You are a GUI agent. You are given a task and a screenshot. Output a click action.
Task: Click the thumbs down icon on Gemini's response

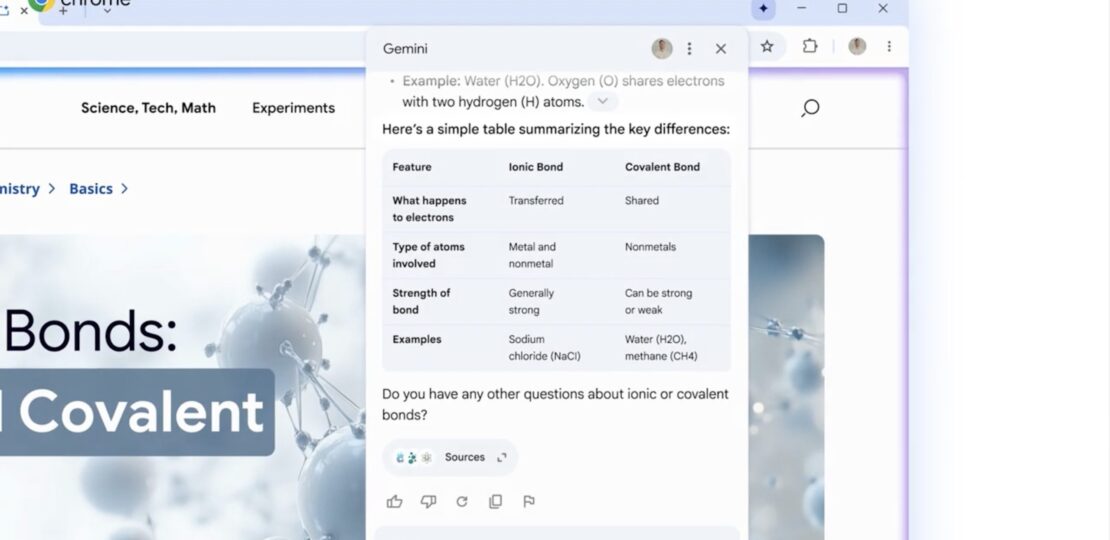428,502
